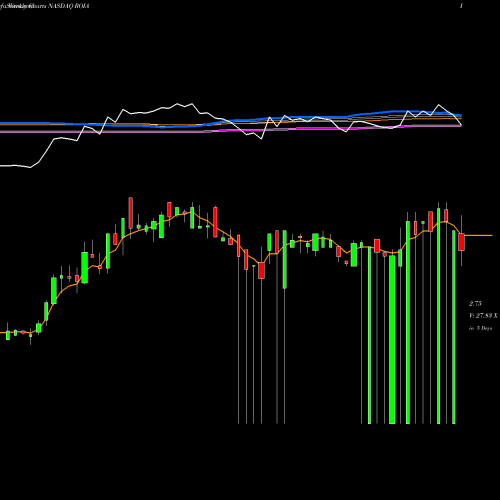The height and width of the screenshot is (500, 500).
Task: Click the widest green volume bar
Action: (392, 339)
